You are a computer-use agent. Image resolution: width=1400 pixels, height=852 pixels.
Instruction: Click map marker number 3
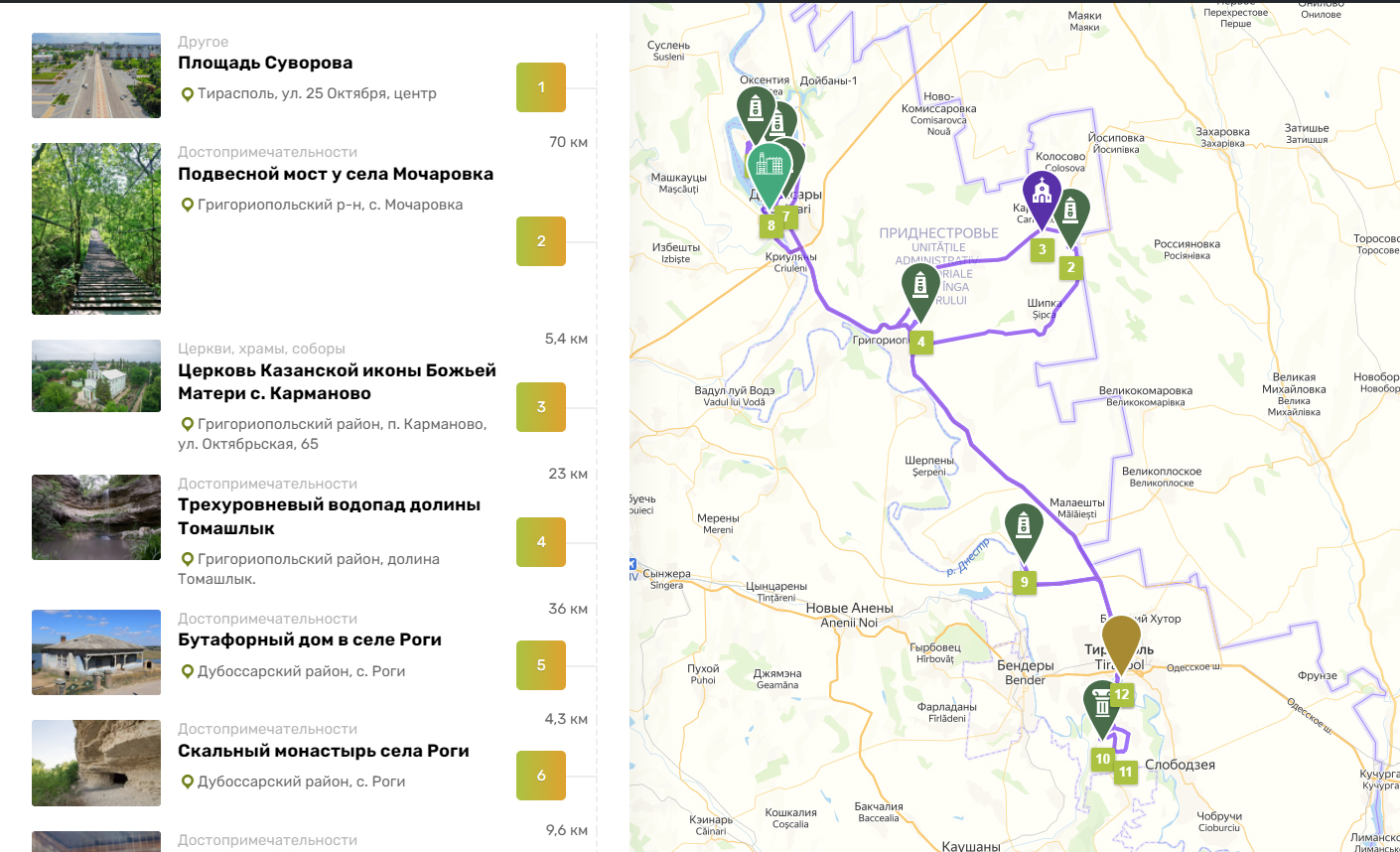tap(1042, 249)
